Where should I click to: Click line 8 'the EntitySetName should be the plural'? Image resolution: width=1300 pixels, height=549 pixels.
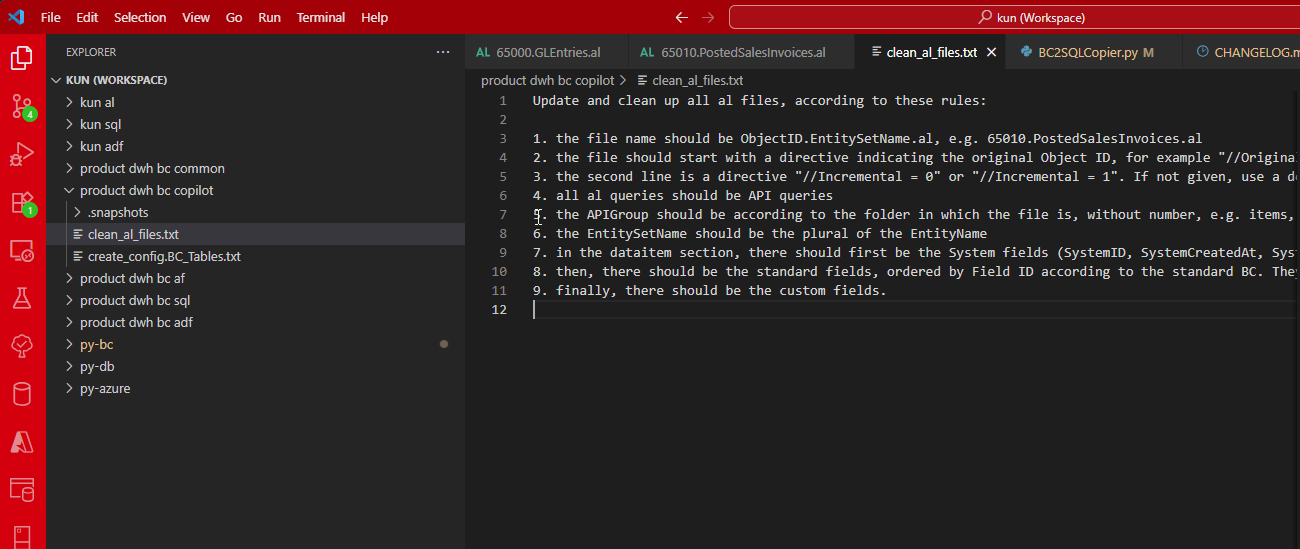[771, 233]
